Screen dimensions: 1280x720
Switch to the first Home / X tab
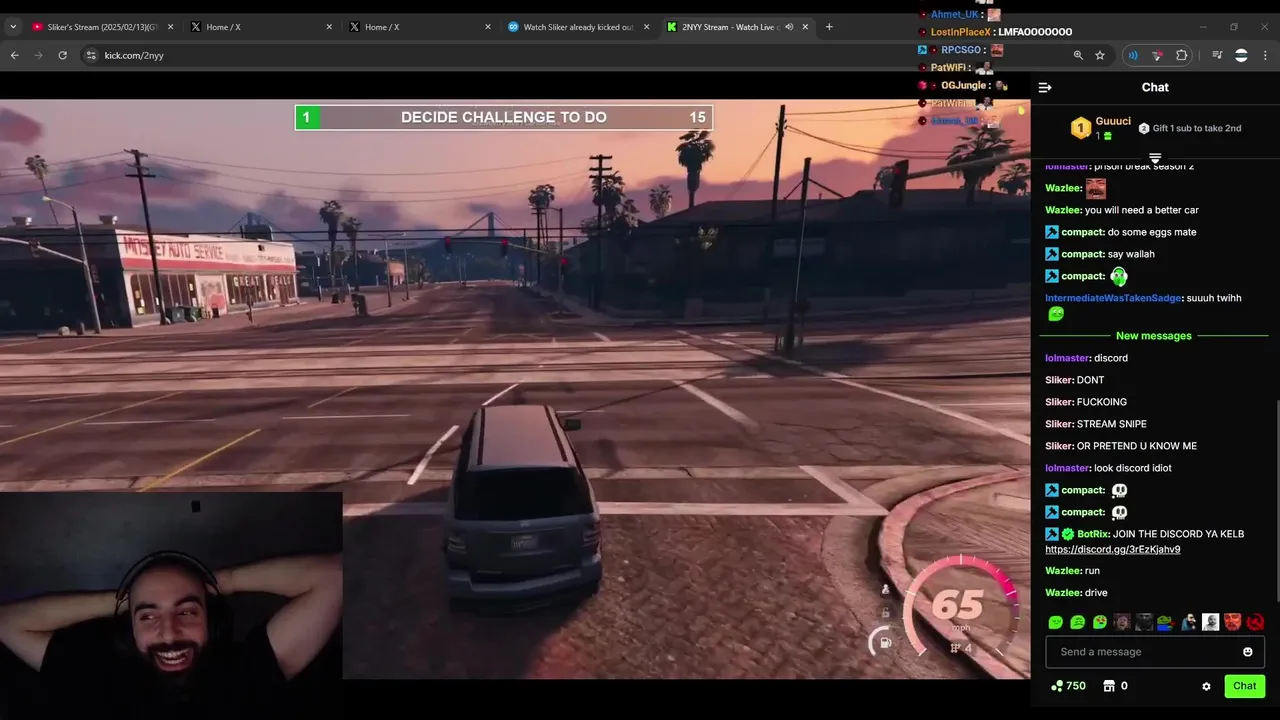click(260, 27)
